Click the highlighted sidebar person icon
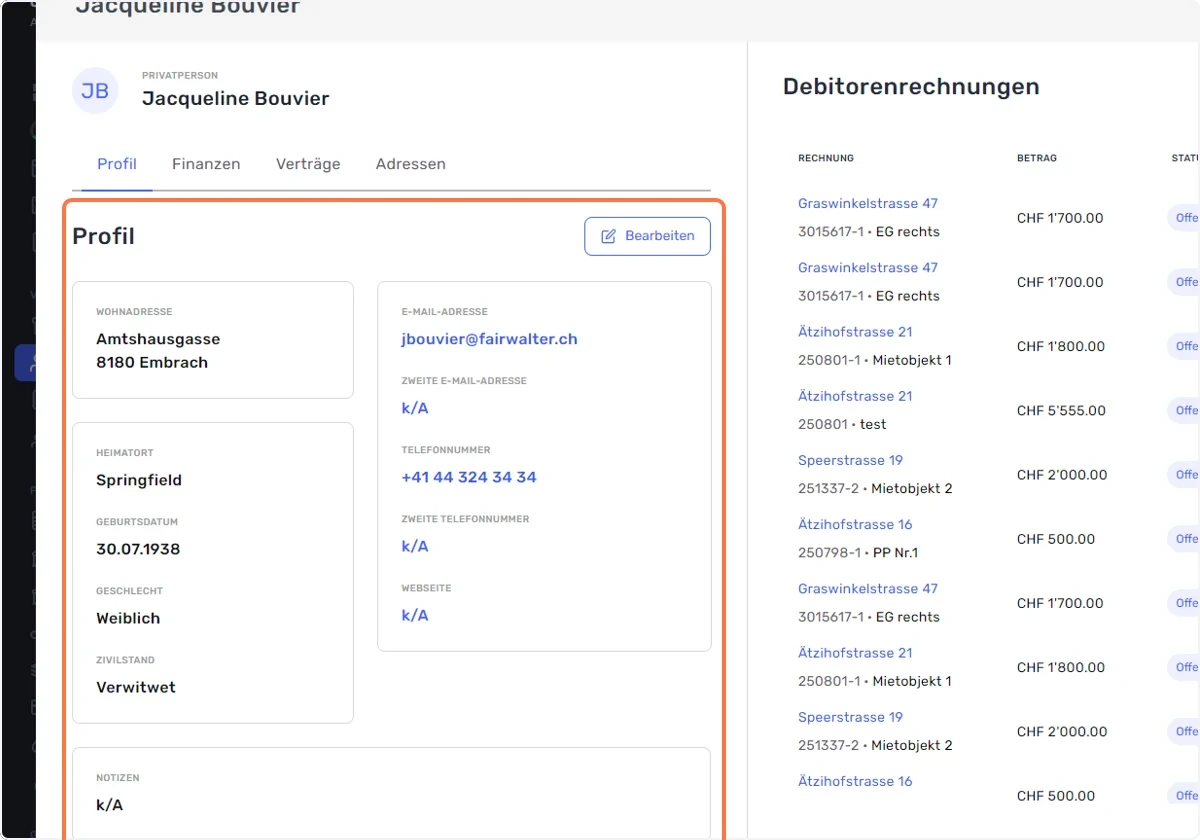The height and width of the screenshot is (840, 1200). pos(26,363)
